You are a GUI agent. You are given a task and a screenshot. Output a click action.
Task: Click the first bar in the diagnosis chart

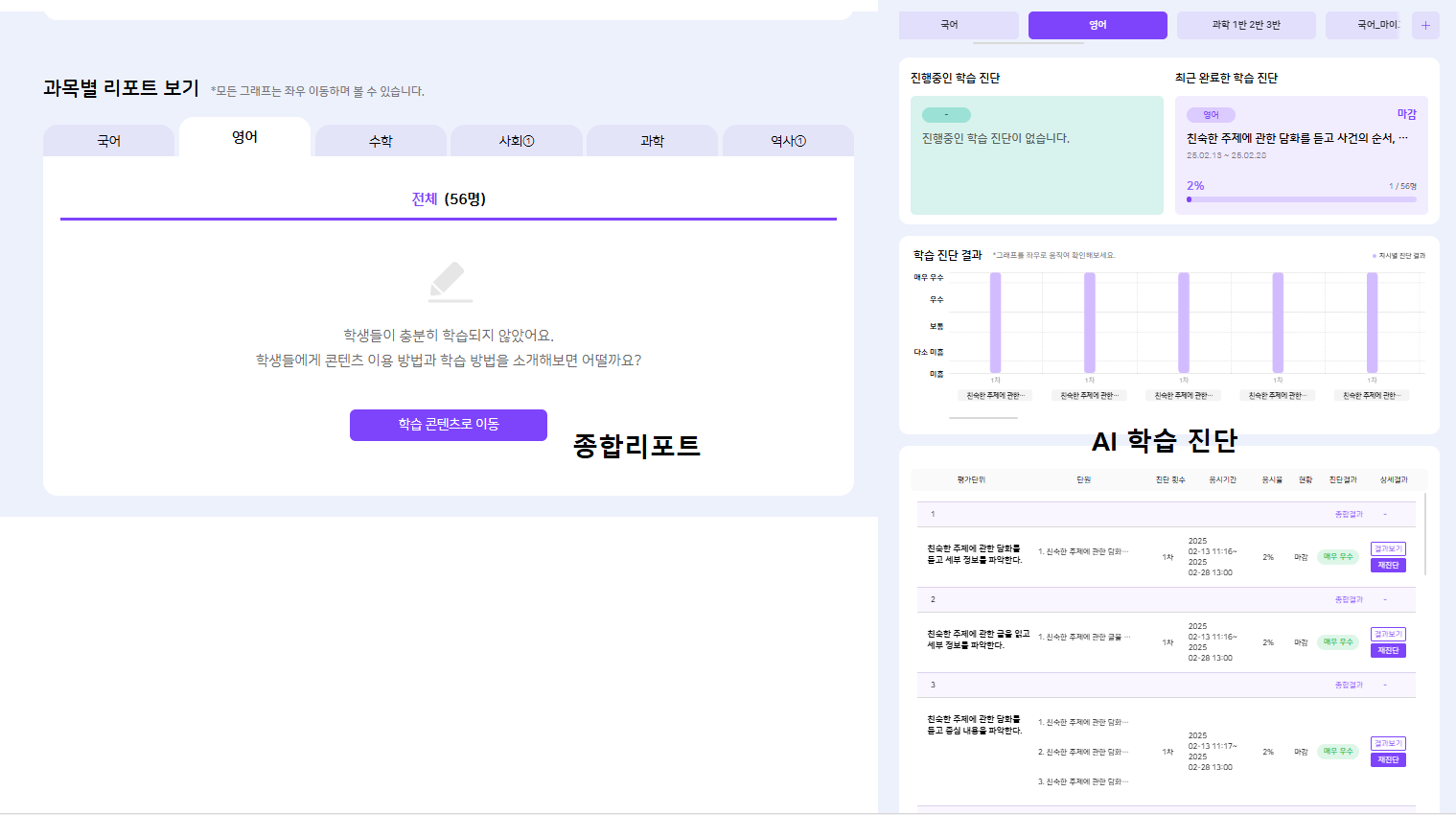(996, 322)
